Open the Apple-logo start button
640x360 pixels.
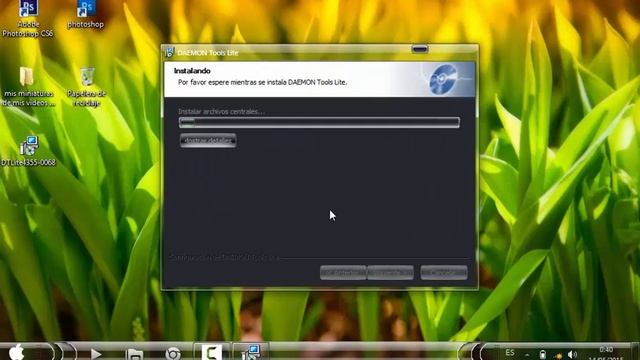(16, 352)
